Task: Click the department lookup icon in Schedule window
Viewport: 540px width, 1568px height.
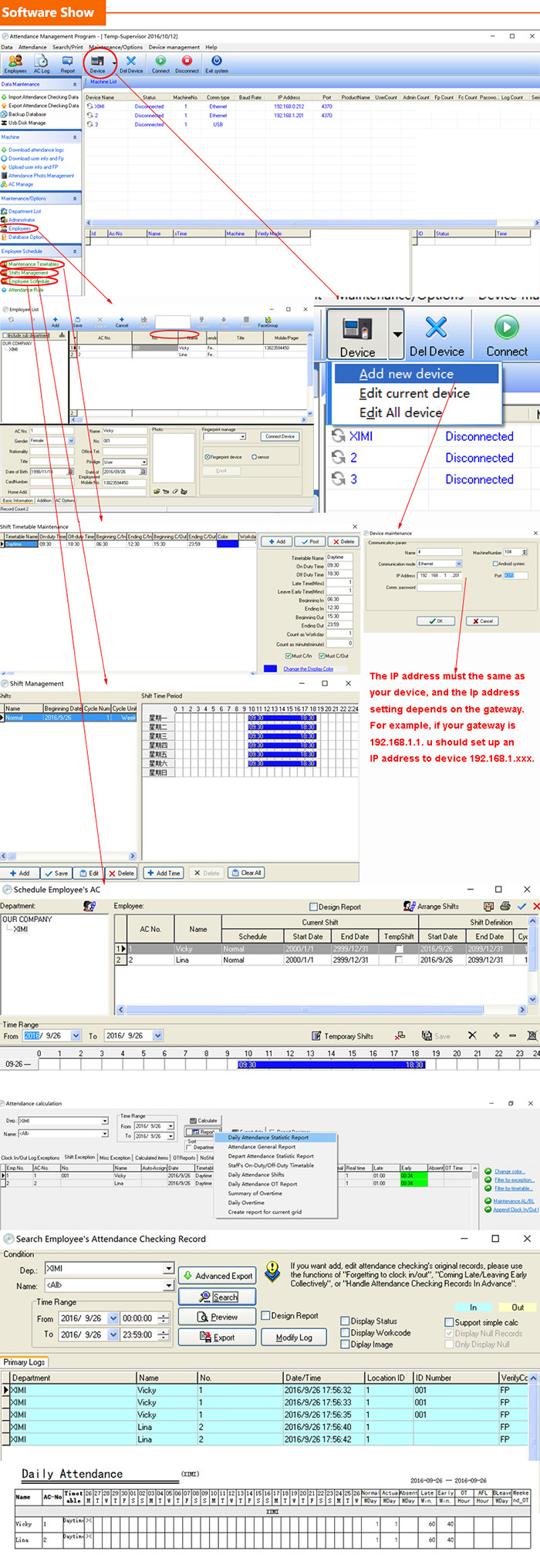Action: point(89,906)
